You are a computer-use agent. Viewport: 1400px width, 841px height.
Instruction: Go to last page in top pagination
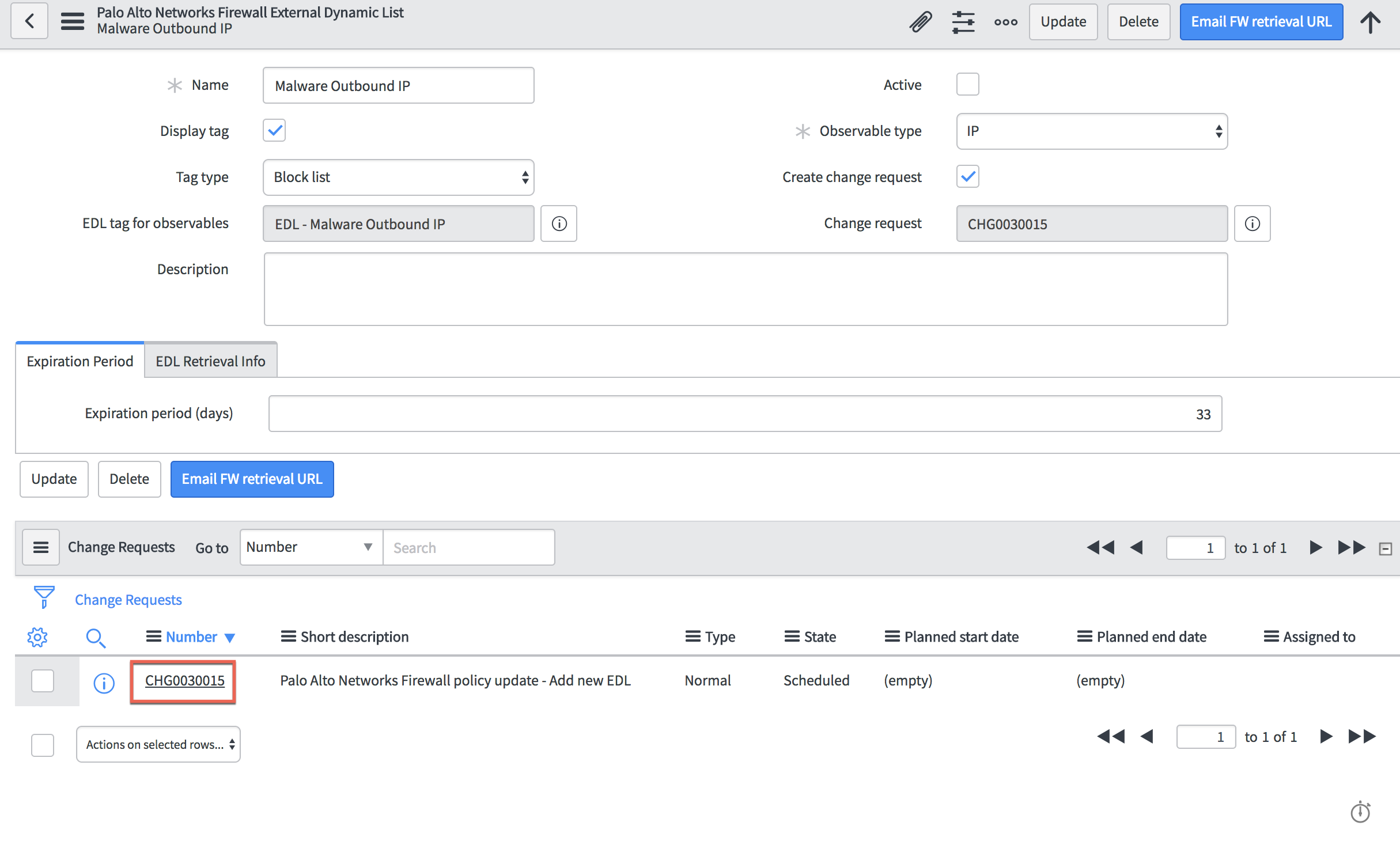pyautogui.click(x=1352, y=547)
